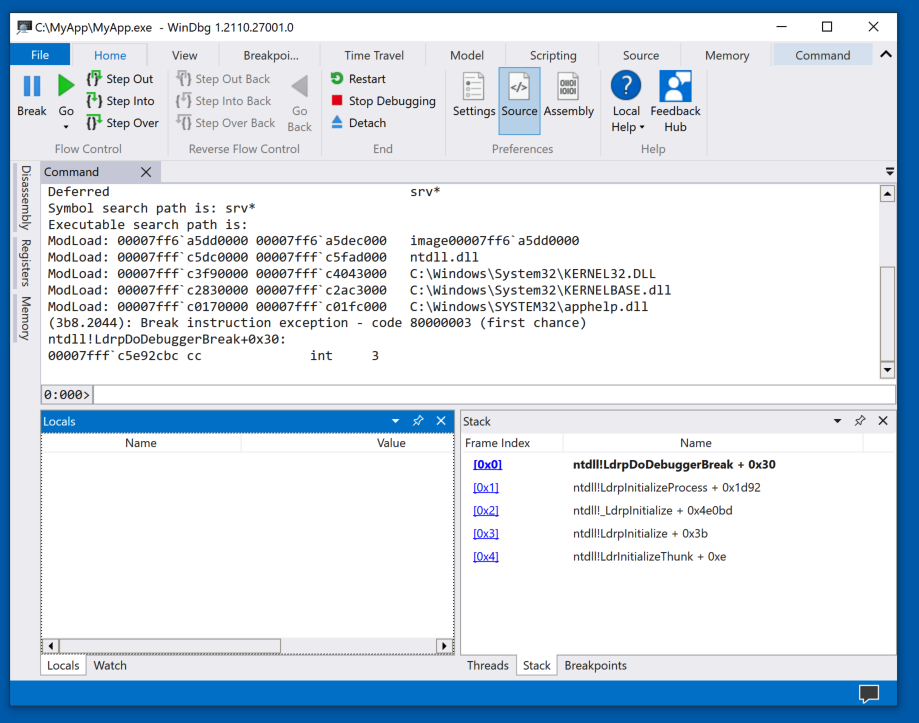Pin the Stack panel

(x=860, y=421)
